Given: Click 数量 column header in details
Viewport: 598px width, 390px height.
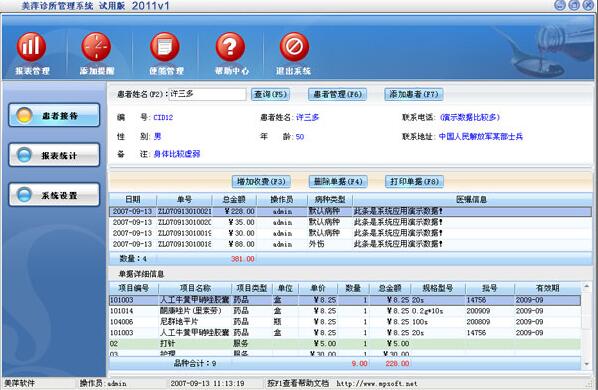Looking at the screenshot, I should click(353, 288).
